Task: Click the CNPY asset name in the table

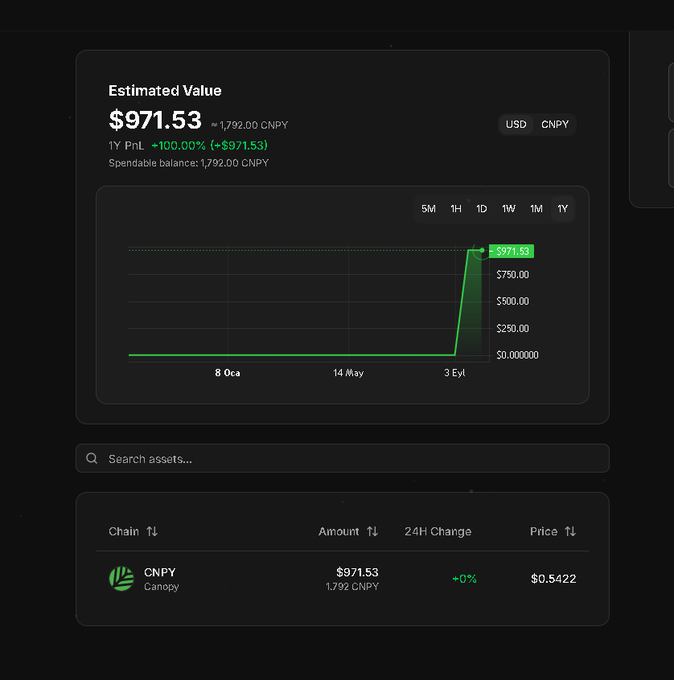Action: pyautogui.click(x=160, y=572)
